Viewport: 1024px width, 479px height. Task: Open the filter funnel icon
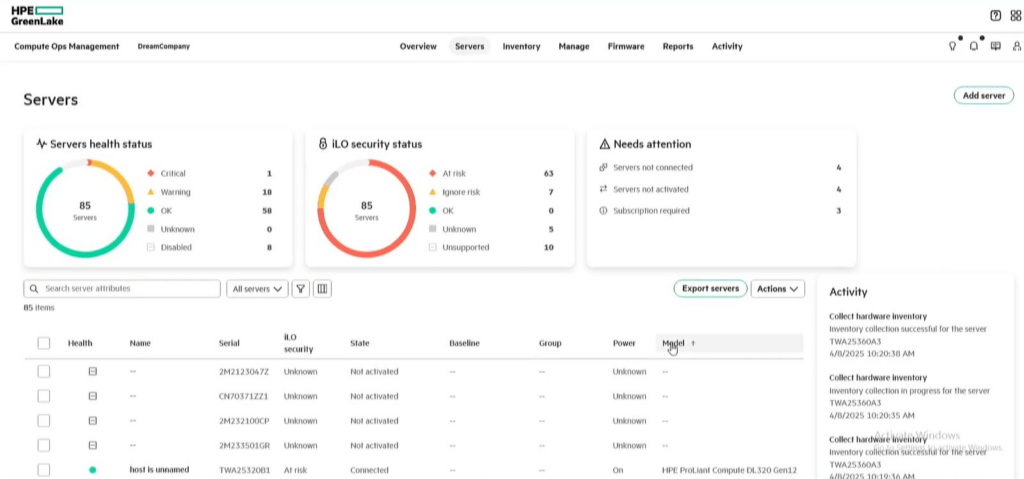[300, 289]
